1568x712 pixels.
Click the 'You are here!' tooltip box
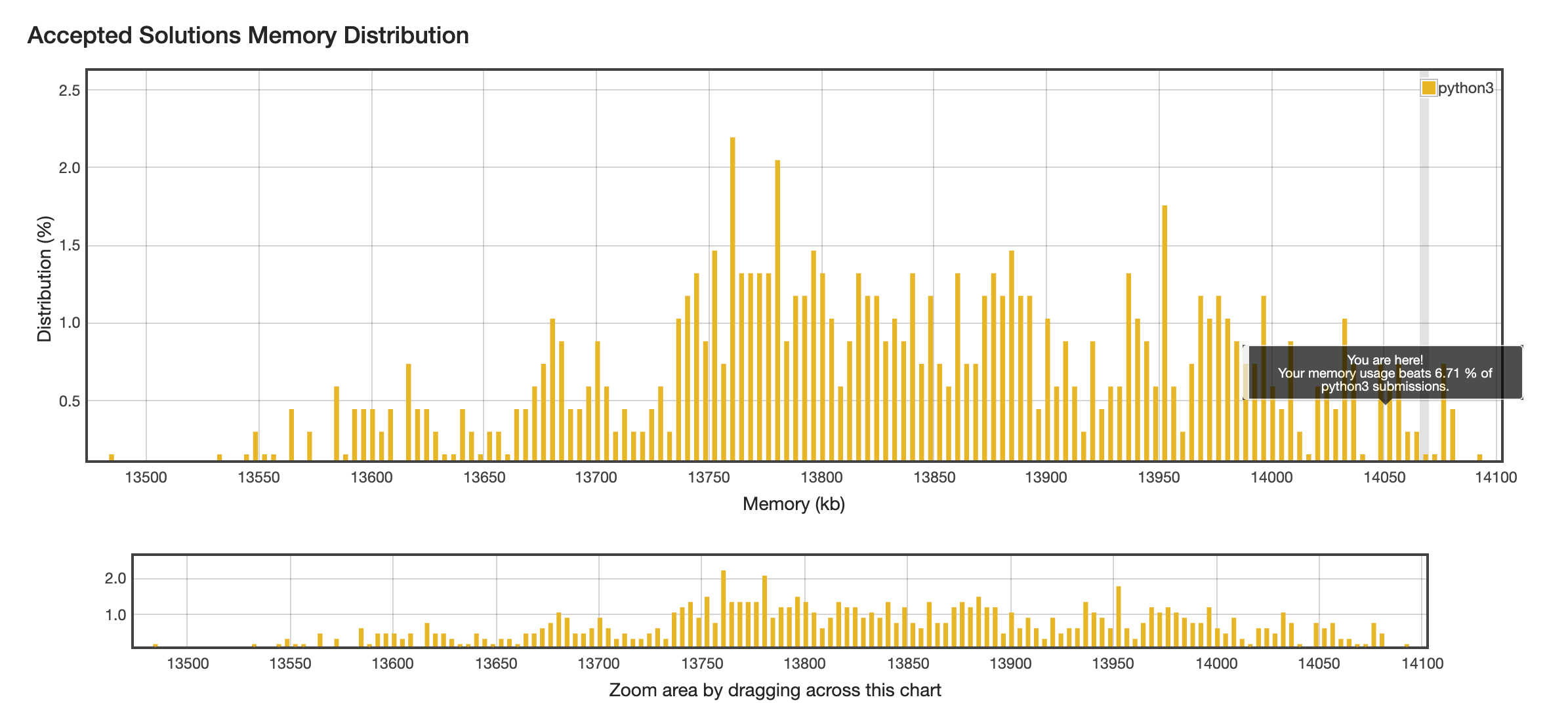pyautogui.click(x=1384, y=372)
